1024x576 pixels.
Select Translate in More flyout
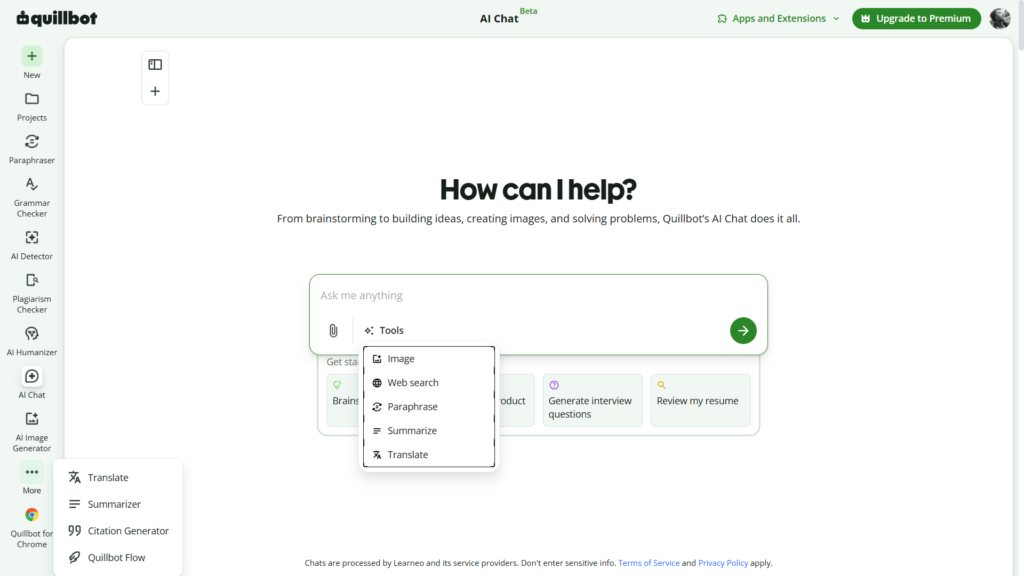(118, 477)
